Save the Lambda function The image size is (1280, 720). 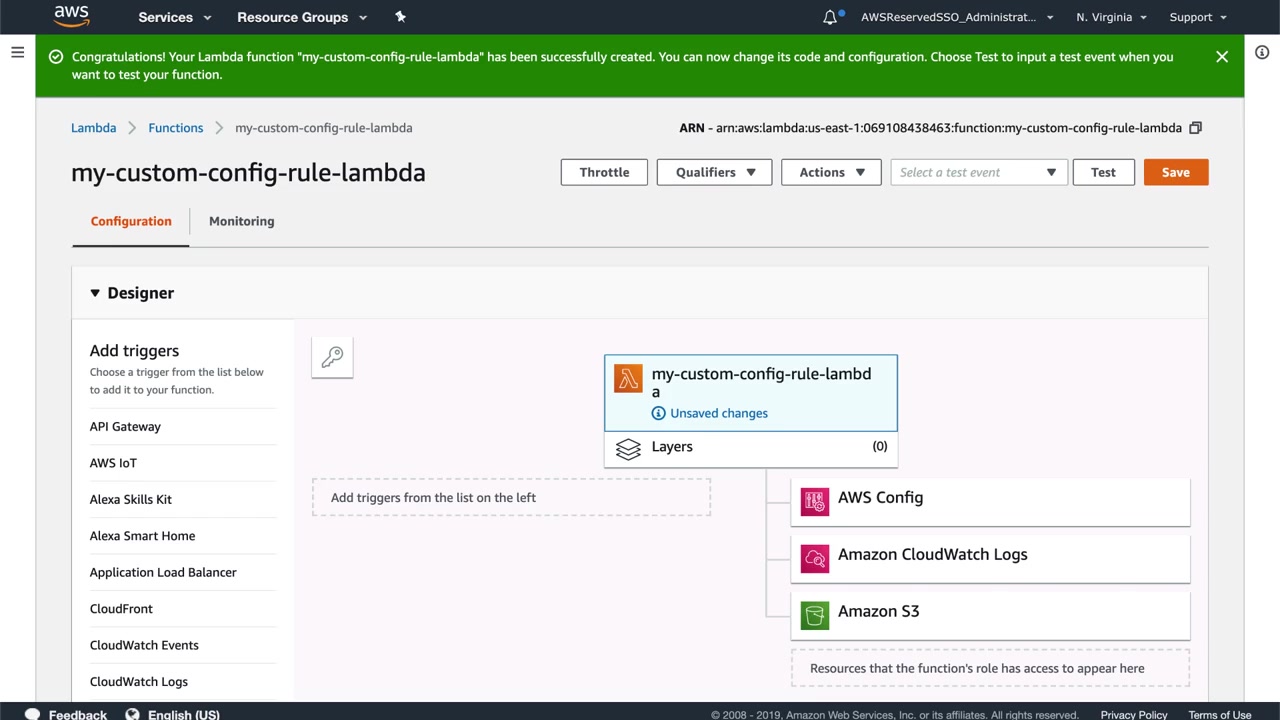tap(1176, 172)
